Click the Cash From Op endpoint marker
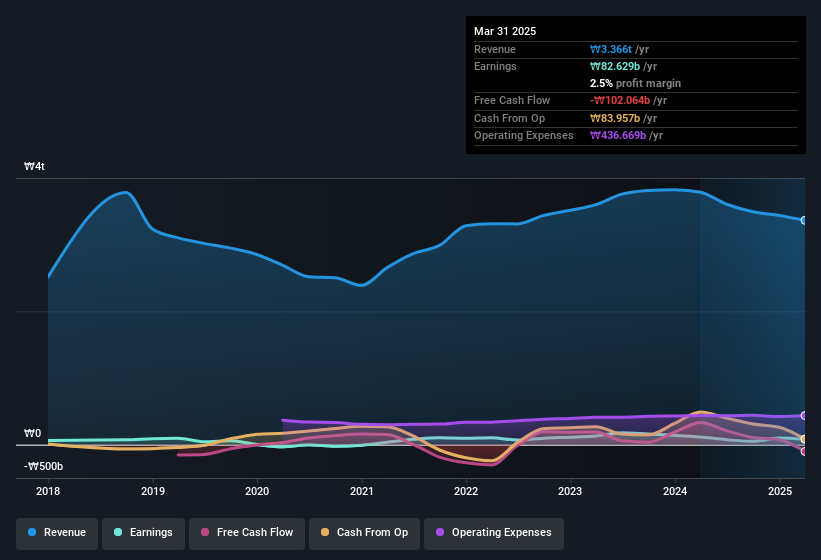 click(804, 439)
